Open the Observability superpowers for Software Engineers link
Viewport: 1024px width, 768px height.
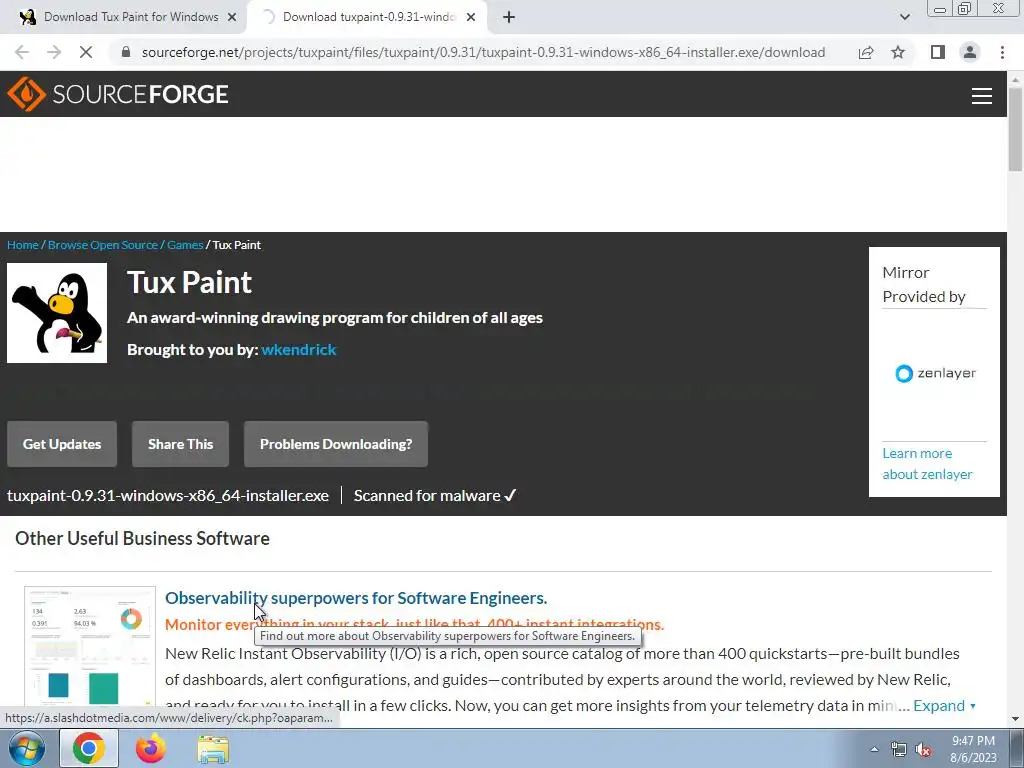(x=356, y=598)
